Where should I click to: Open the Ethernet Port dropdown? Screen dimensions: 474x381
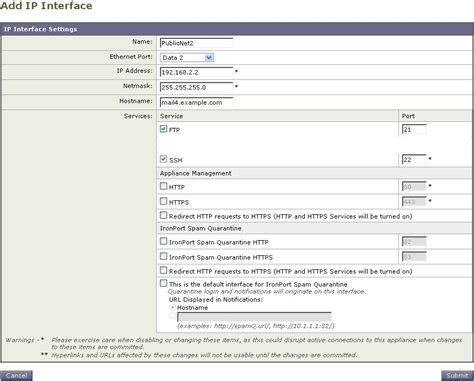[187, 58]
